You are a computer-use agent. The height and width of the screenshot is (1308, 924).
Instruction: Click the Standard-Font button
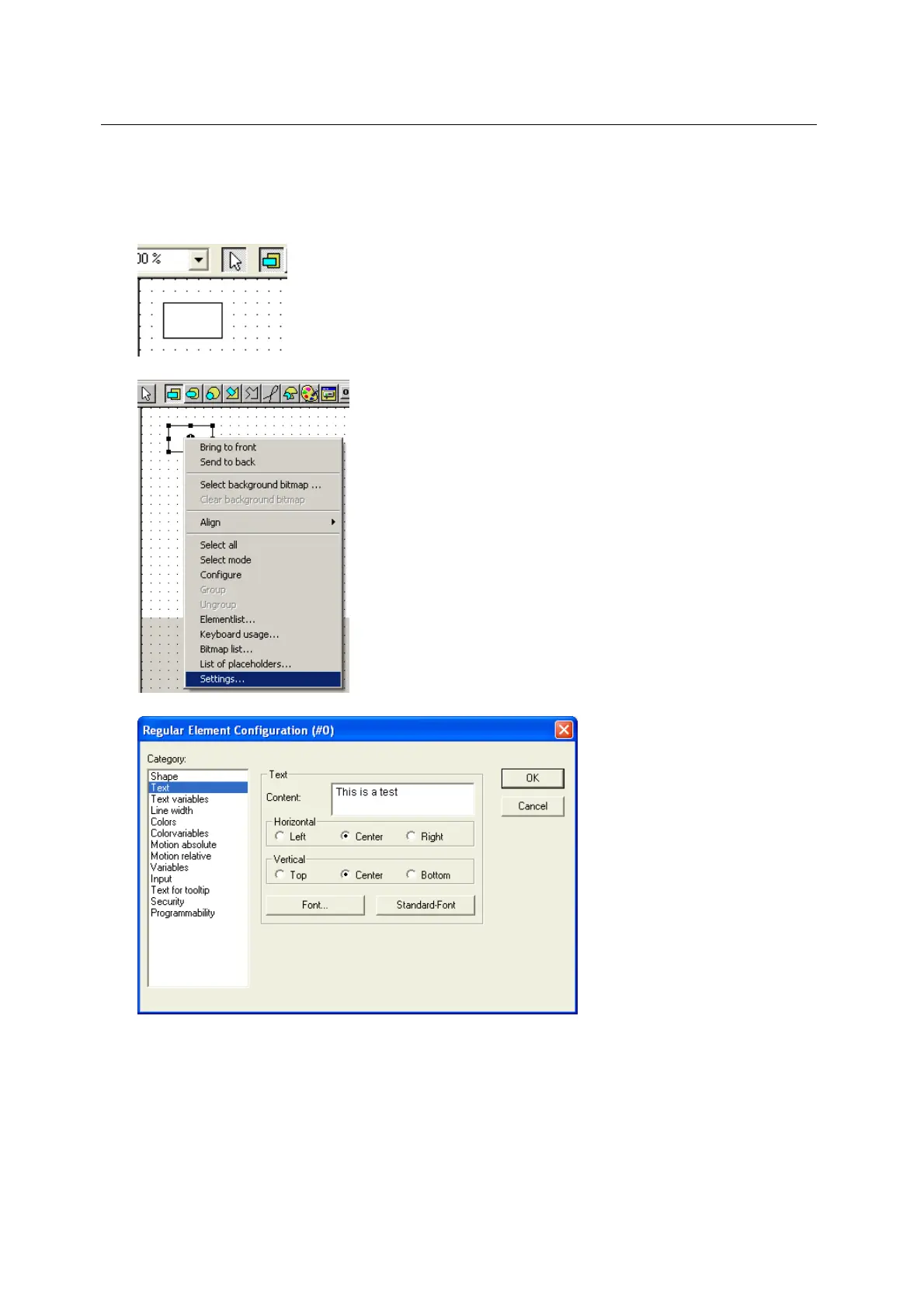point(426,905)
